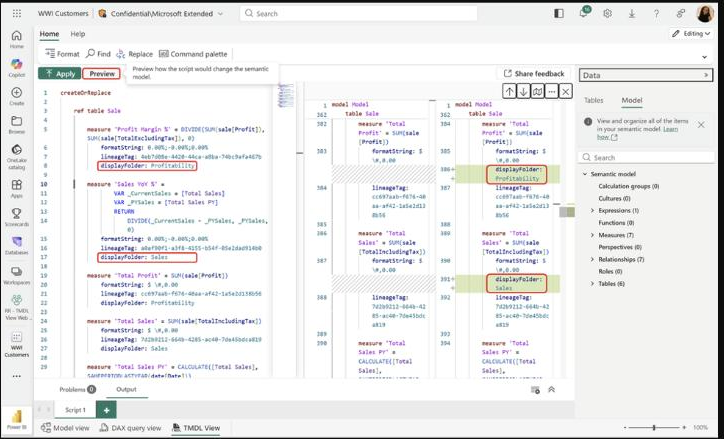
Task: Click the Data pane Search field
Action: point(646,157)
